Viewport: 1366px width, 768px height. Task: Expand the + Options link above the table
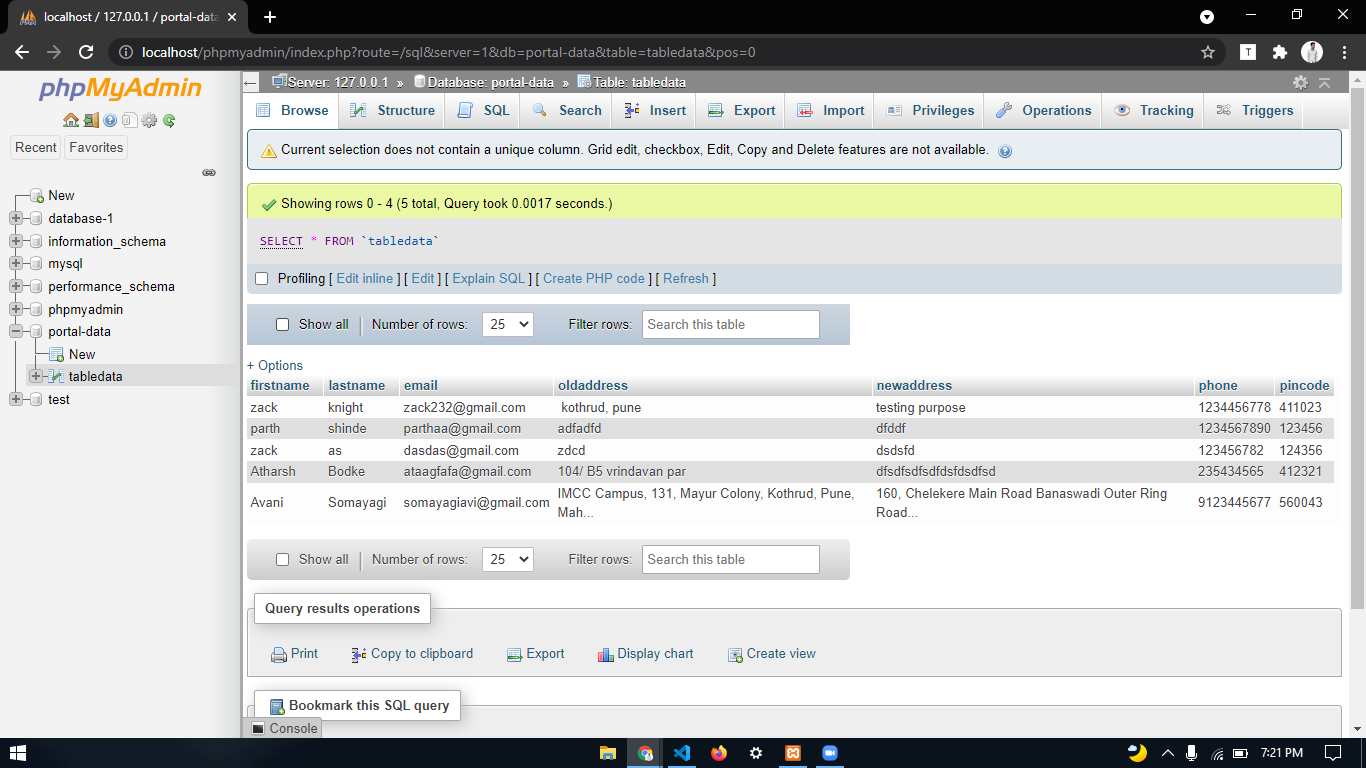tap(275, 365)
